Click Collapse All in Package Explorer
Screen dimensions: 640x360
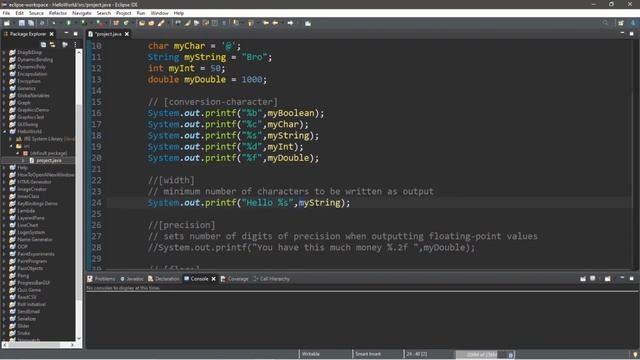(x=43, y=44)
